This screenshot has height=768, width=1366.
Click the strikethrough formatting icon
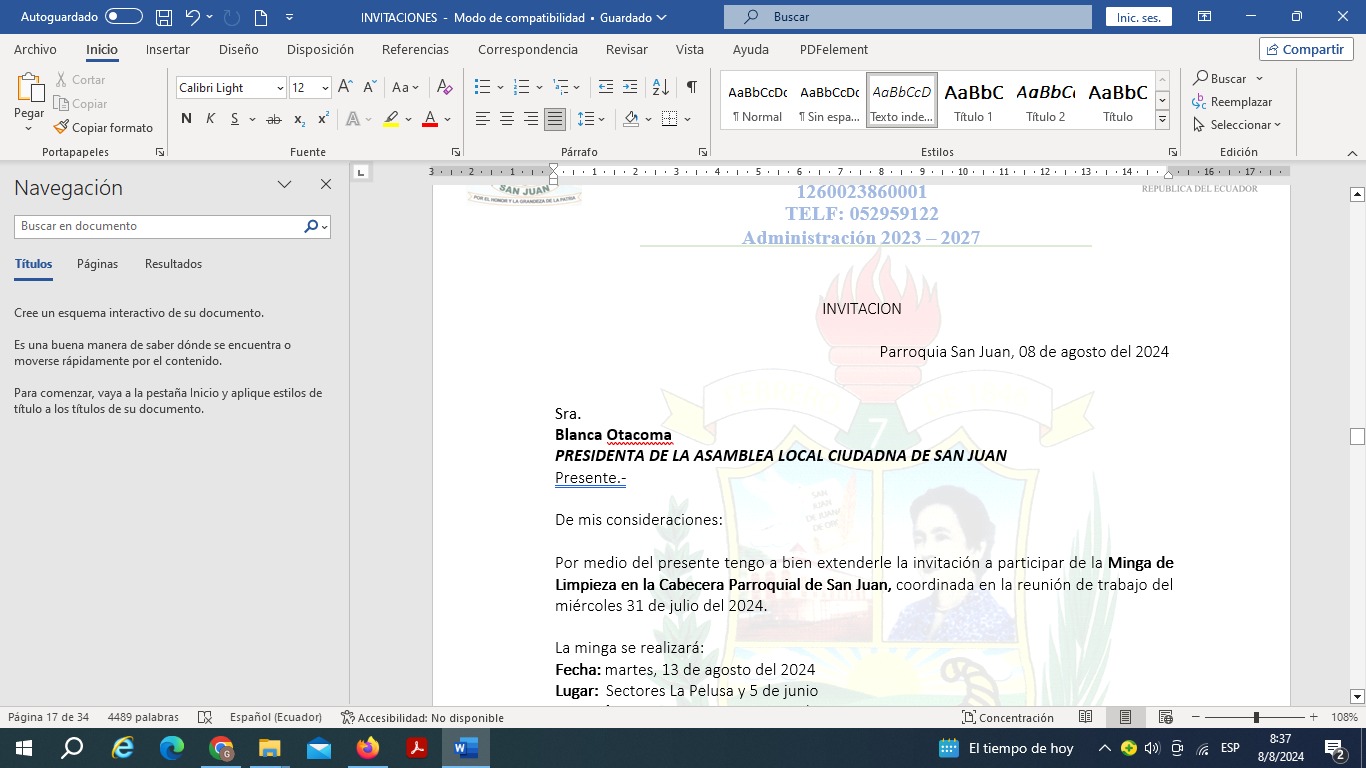coord(273,119)
